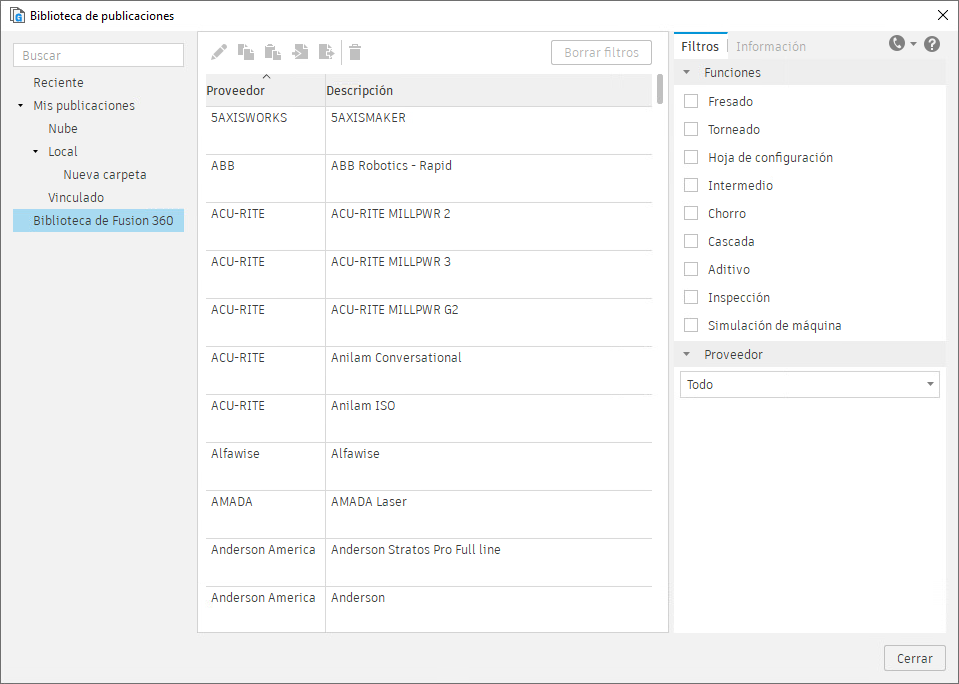Select the ACU-RITE MILLPWR 3 row
Image resolution: width=959 pixels, height=684 pixels.
[429, 275]
